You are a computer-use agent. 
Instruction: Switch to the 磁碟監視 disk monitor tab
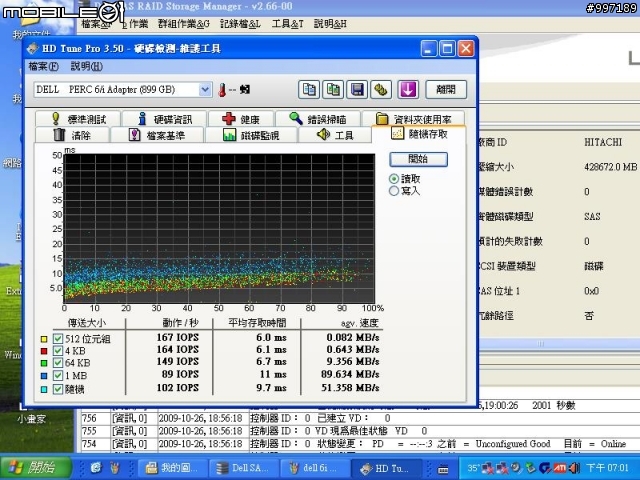tap(251, 135)
